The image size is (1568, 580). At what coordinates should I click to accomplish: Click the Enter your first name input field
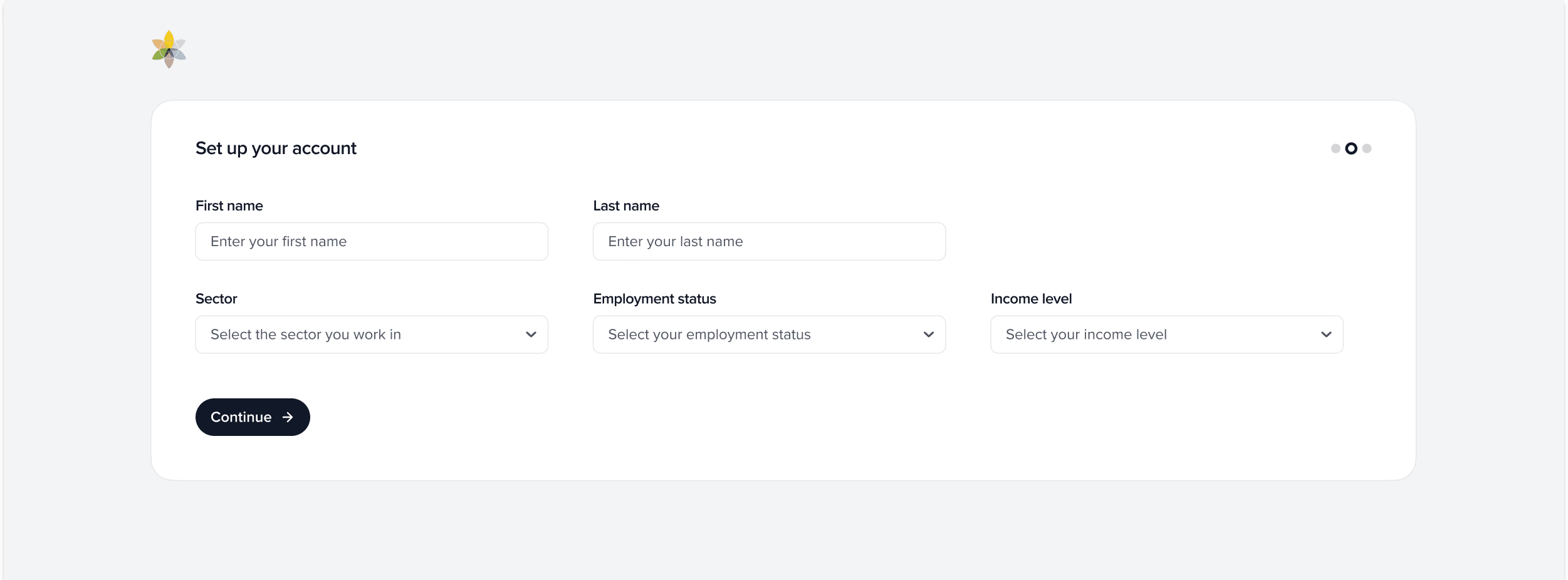click(372, 241)
